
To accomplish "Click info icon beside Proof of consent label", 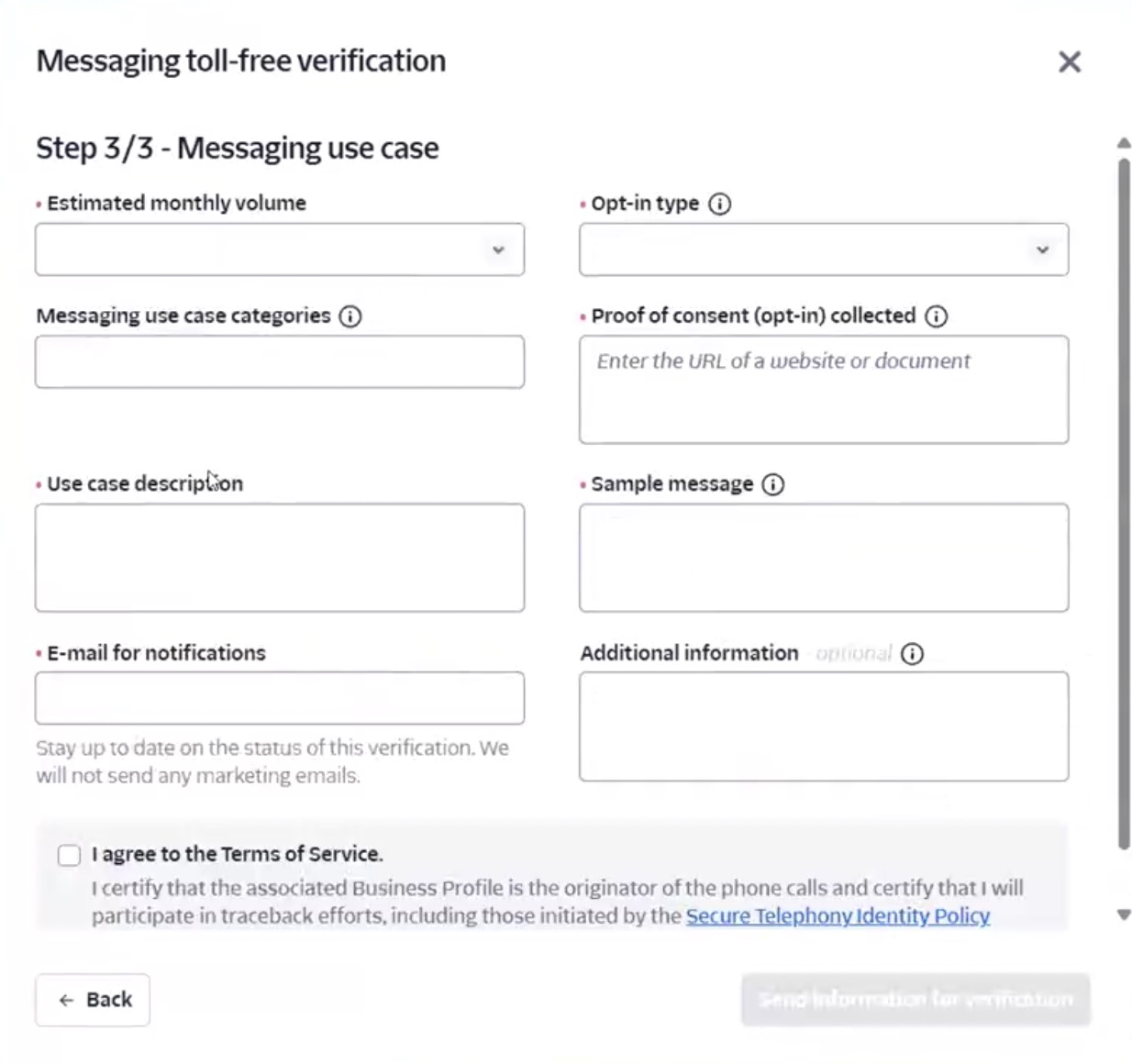I will [x=936, y=316].
